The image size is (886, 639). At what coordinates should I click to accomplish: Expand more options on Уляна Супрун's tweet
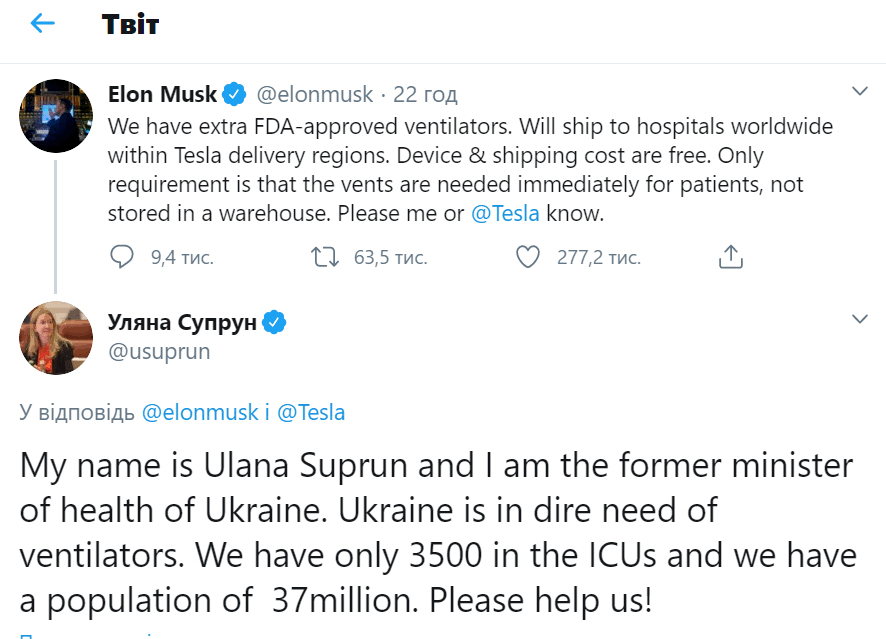pos(859,319)
